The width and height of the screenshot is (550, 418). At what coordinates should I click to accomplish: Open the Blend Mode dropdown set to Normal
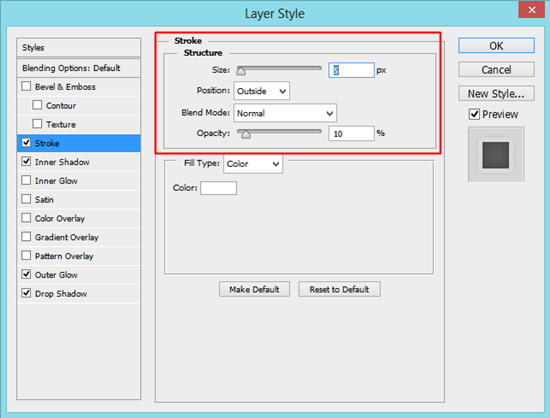[285, 113]
